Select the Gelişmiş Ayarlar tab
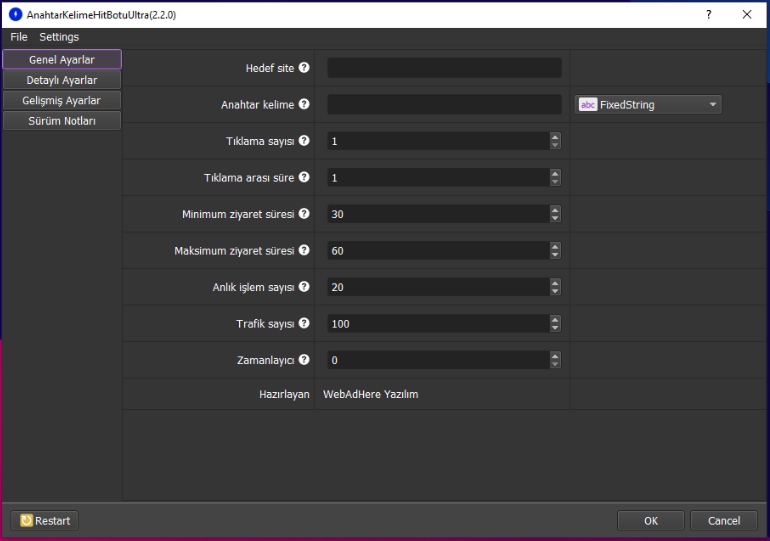 62,100
